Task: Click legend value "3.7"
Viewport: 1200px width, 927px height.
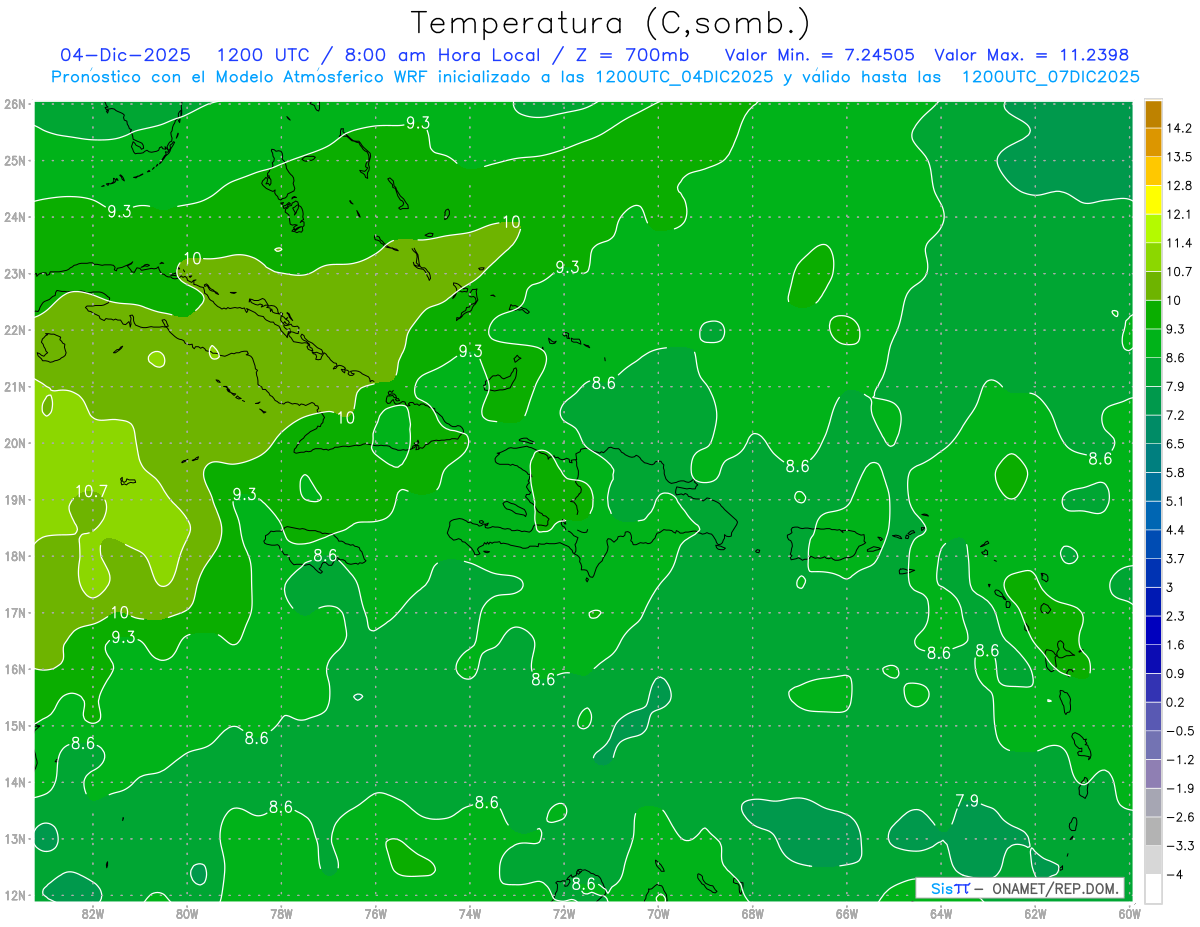Action: (1176, 558)
